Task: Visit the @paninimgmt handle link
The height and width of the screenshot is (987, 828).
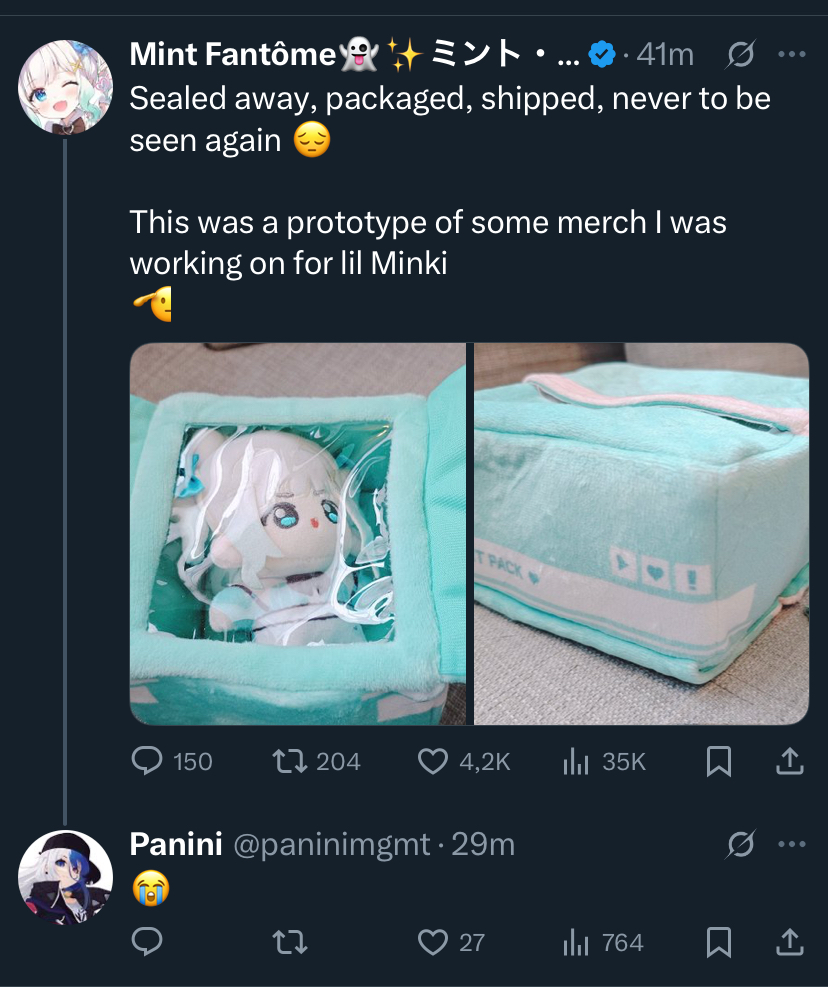Action: [x=333, y=845]
